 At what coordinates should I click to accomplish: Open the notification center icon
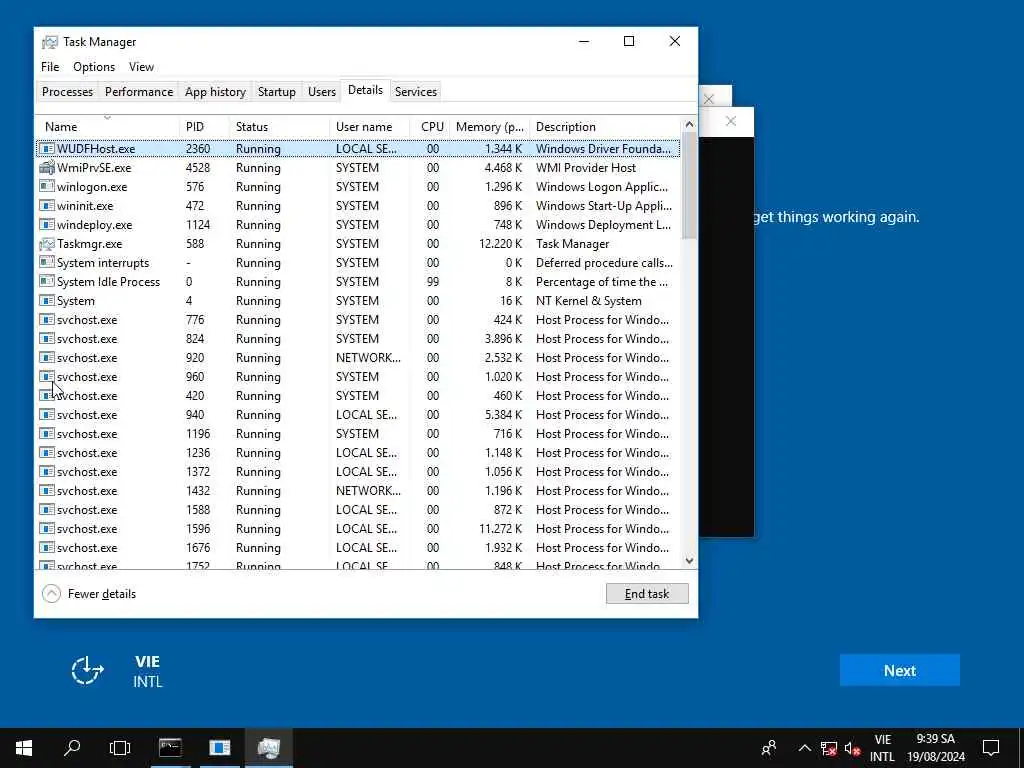(991, 748)
